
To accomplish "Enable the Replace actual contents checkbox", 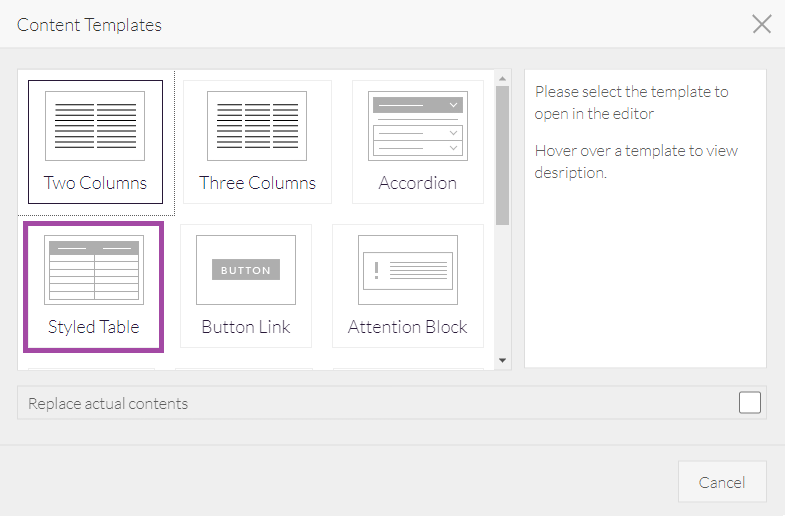I will pyautogui.click(x=750, y=403).
